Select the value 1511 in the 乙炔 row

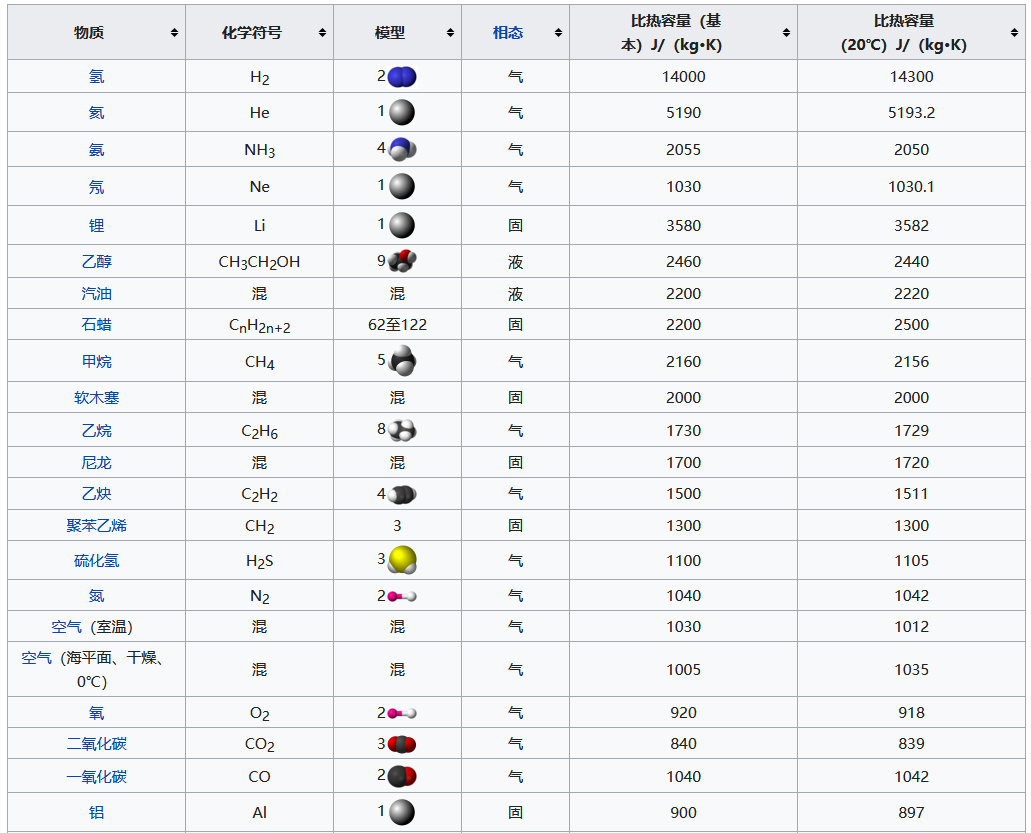(x=911, y=494)
